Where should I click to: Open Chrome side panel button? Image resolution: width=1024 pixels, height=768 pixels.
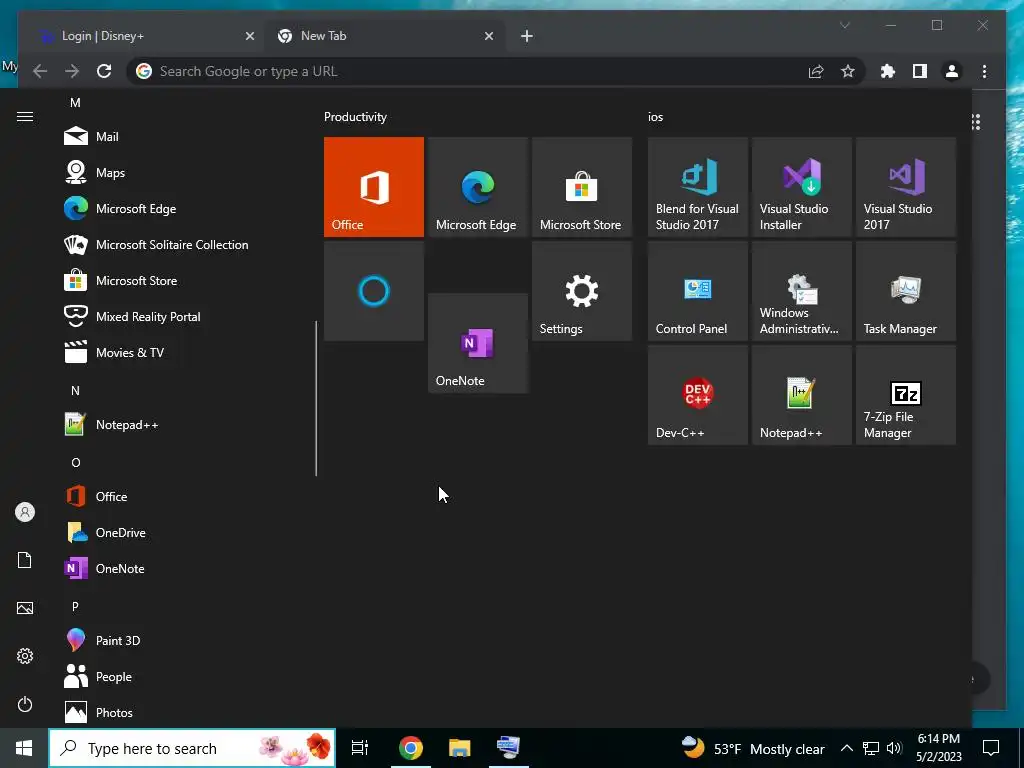[920, 71]
